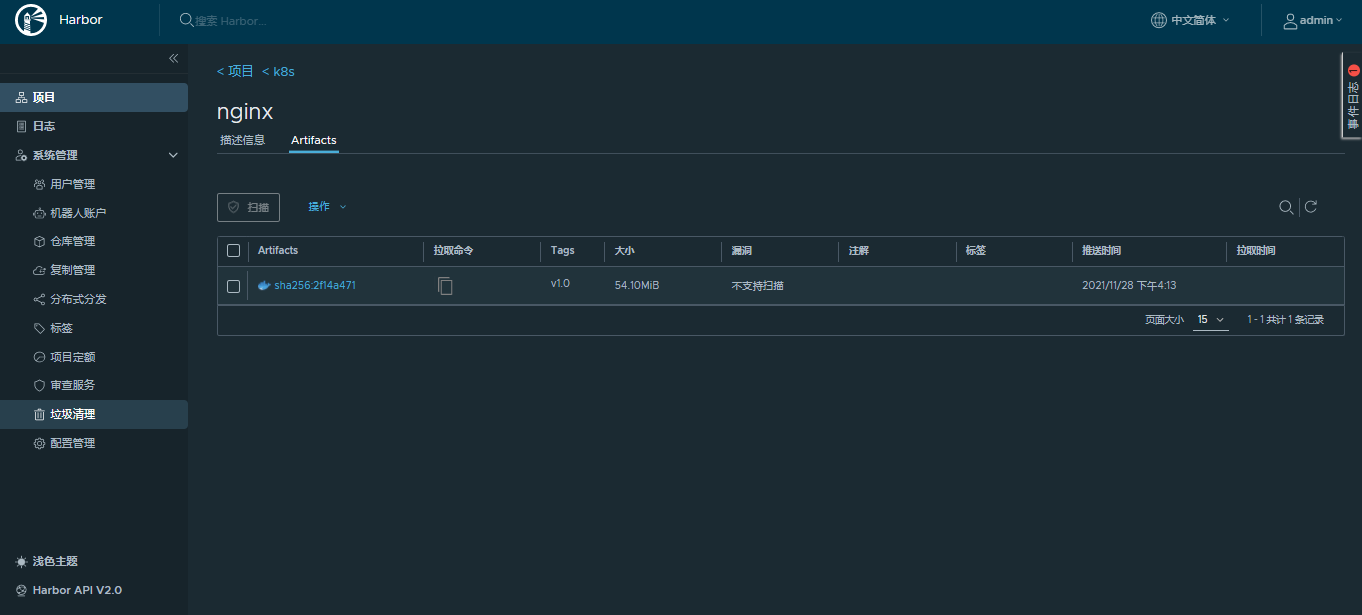Click the 日志 logs icon in sidebar
The width and height of the screenshot is (1362, 615).
click(21, 126)
